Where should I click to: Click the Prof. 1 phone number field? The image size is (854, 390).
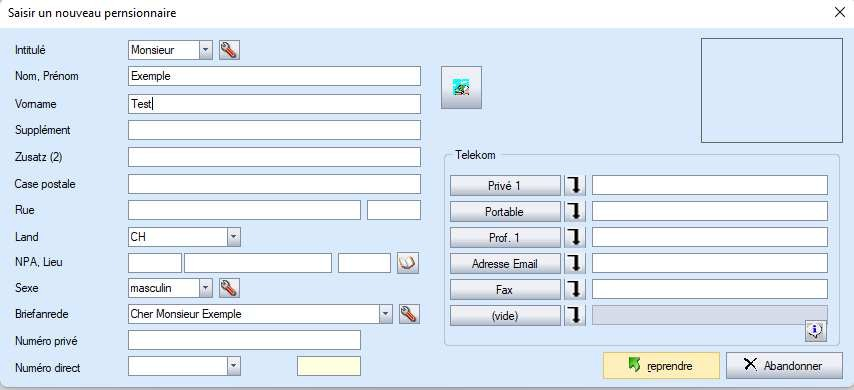710,237
